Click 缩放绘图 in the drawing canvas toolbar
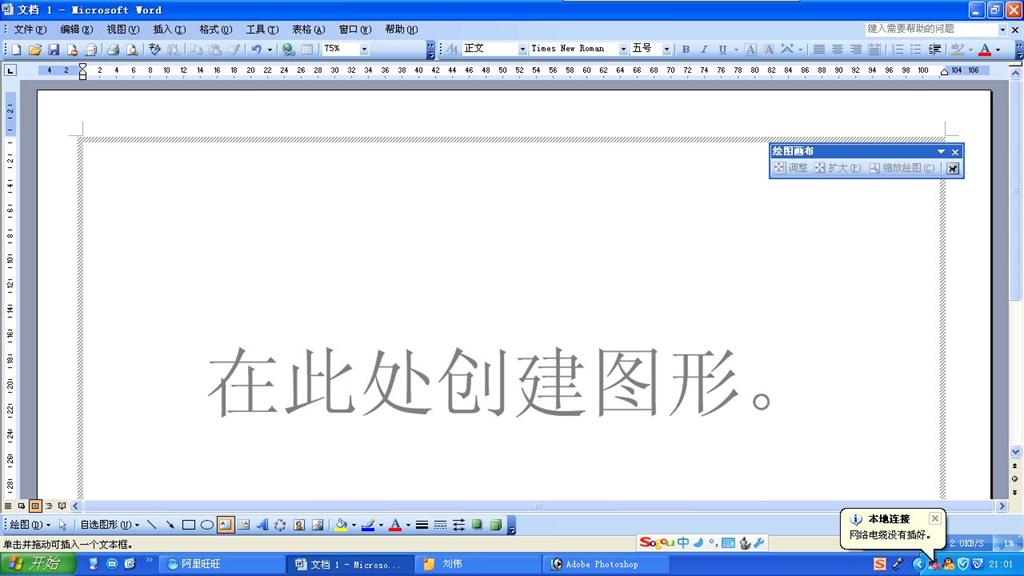Viewport: 1024px width, 576px height. 902,168
